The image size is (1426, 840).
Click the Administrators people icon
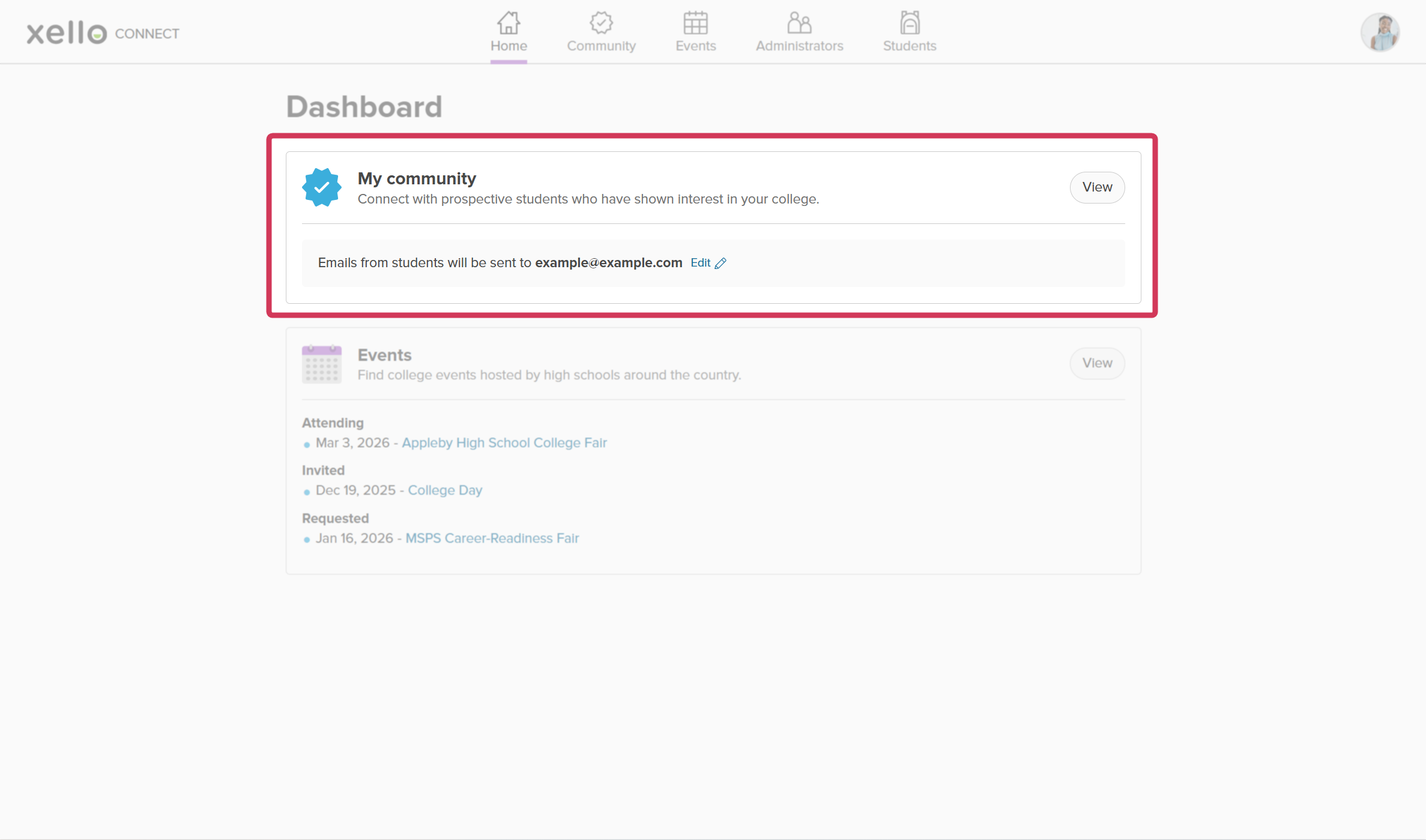point(799,23)
